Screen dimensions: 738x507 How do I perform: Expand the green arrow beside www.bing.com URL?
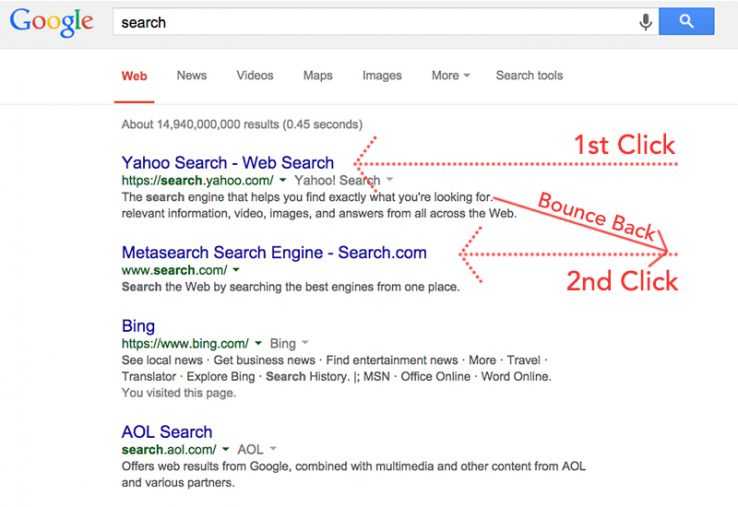[260, 344]
